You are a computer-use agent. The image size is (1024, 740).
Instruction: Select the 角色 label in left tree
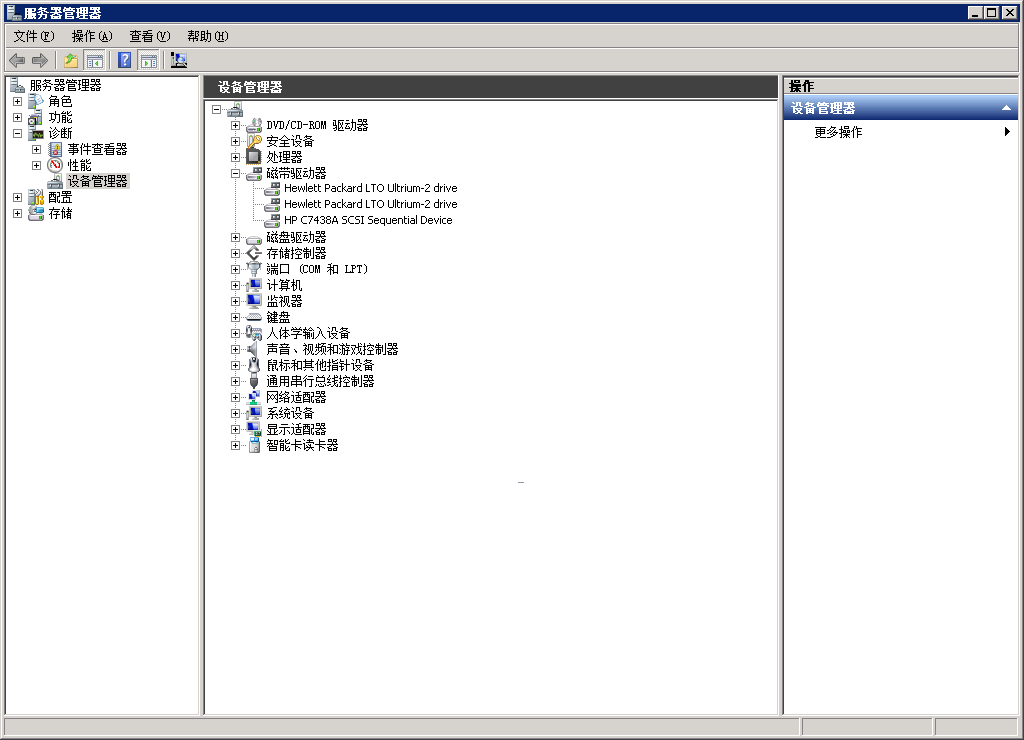click(60, 101)
